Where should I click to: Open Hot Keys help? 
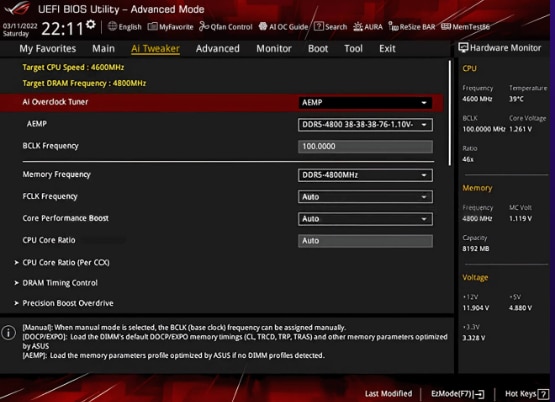tap(526, 394)
